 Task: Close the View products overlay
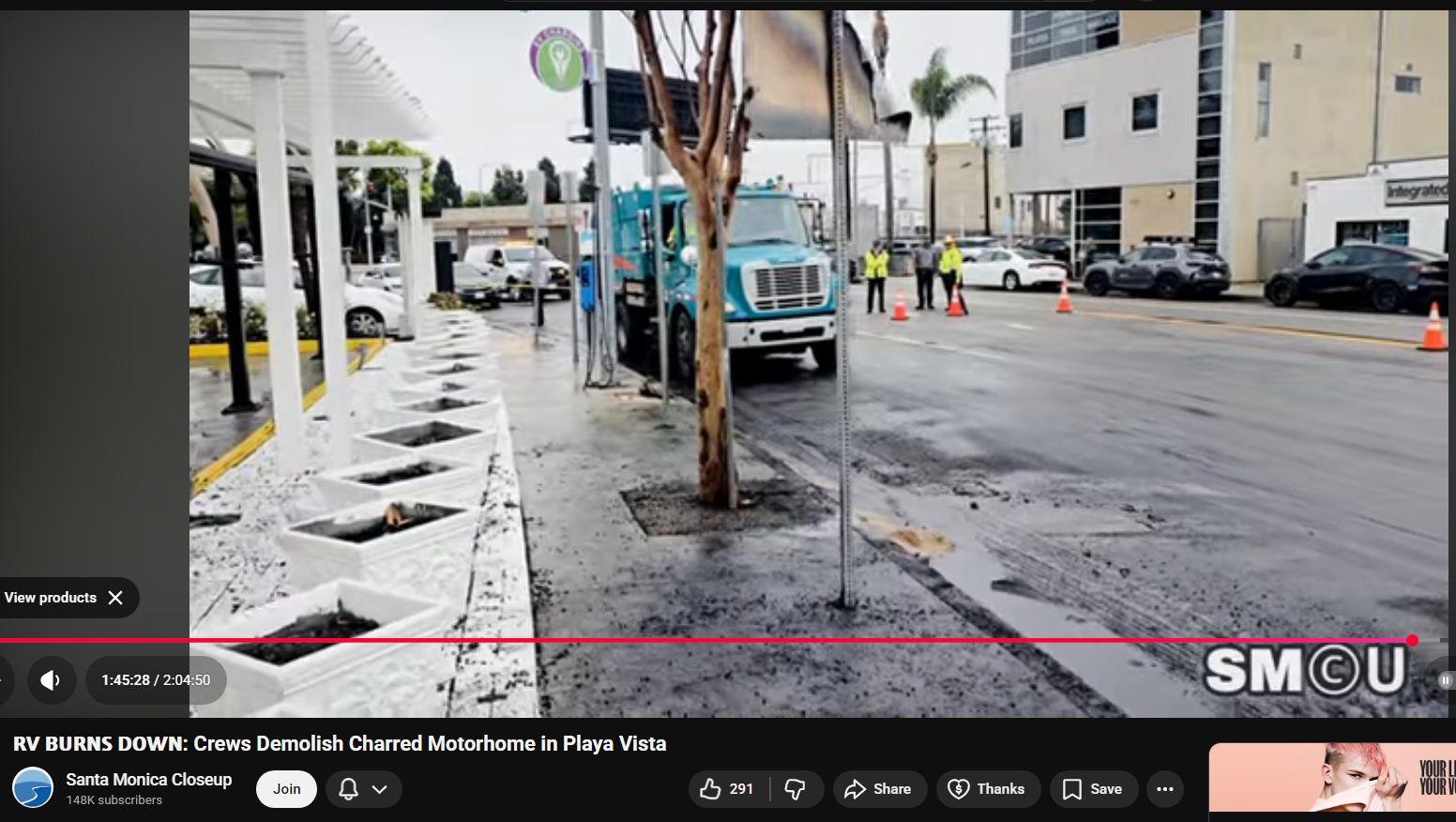click(x=115, y=598)
